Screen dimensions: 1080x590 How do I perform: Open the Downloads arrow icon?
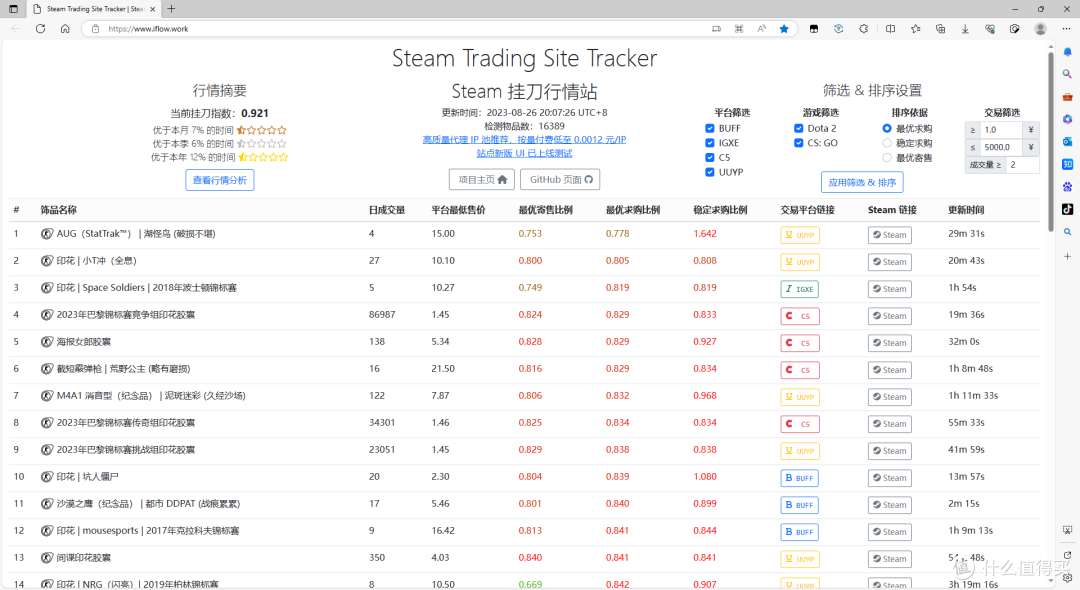pos(965,29)
